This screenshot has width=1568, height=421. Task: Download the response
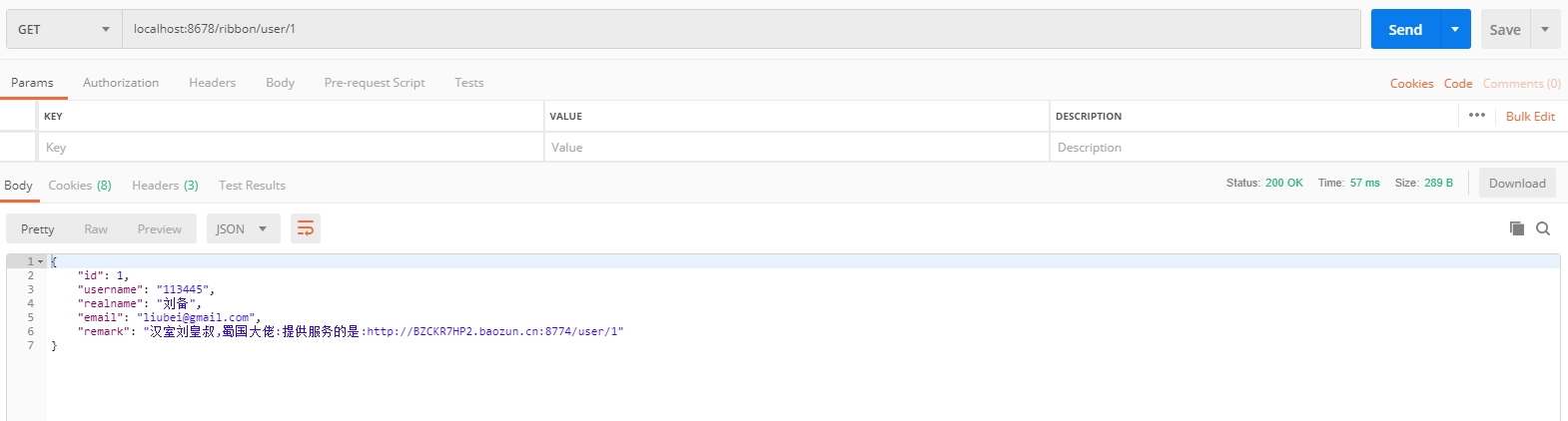(x=1517, y=183)
